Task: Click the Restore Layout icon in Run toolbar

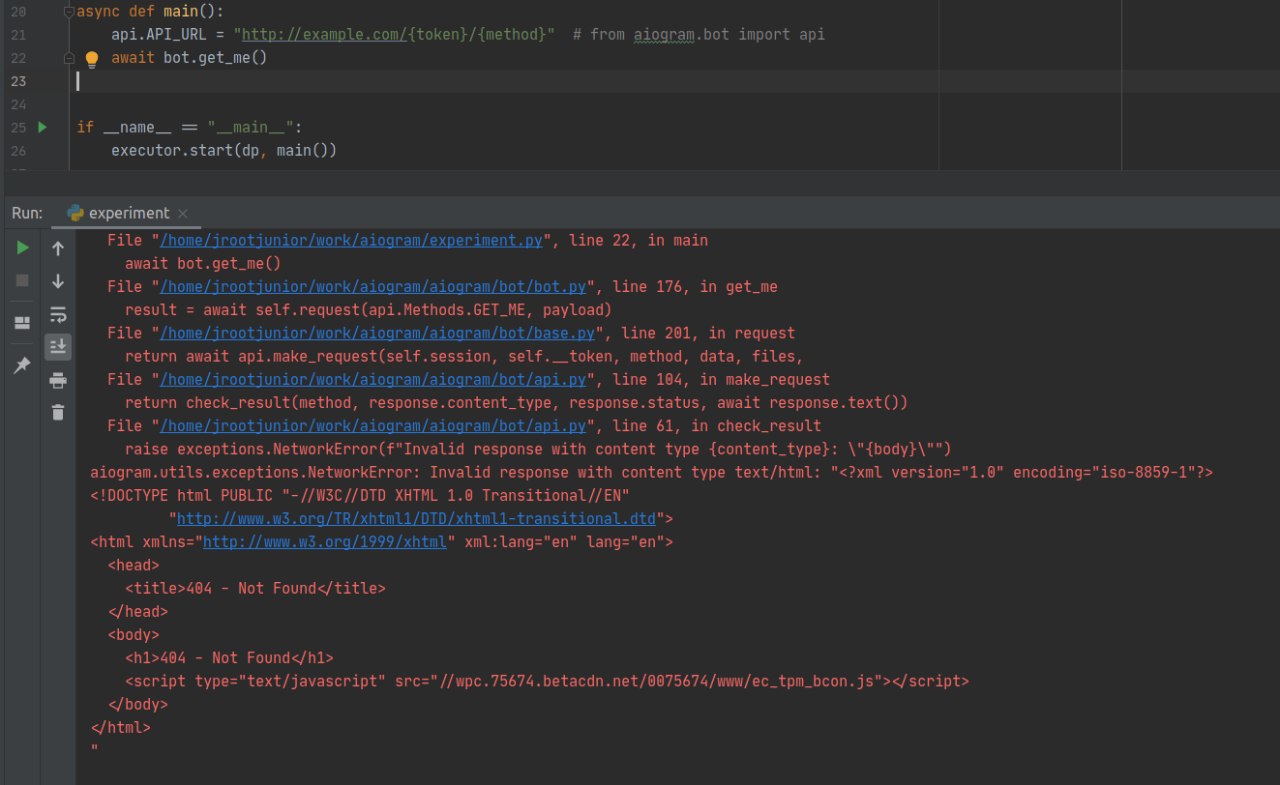Action: [x=22, y=323]
